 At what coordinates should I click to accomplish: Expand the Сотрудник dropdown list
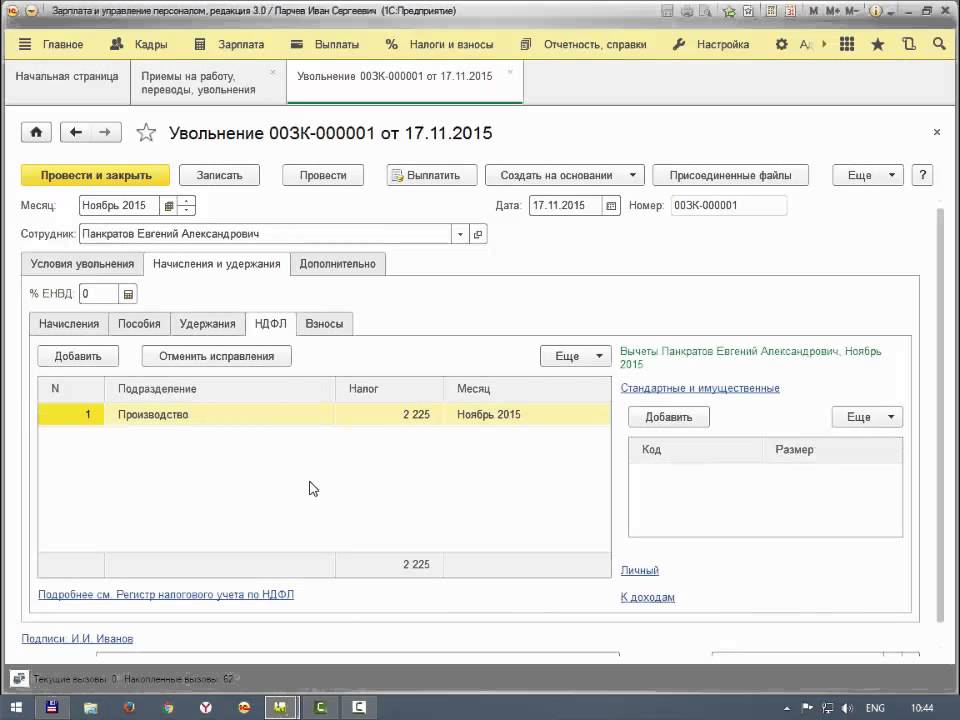(x=460, y=234)
